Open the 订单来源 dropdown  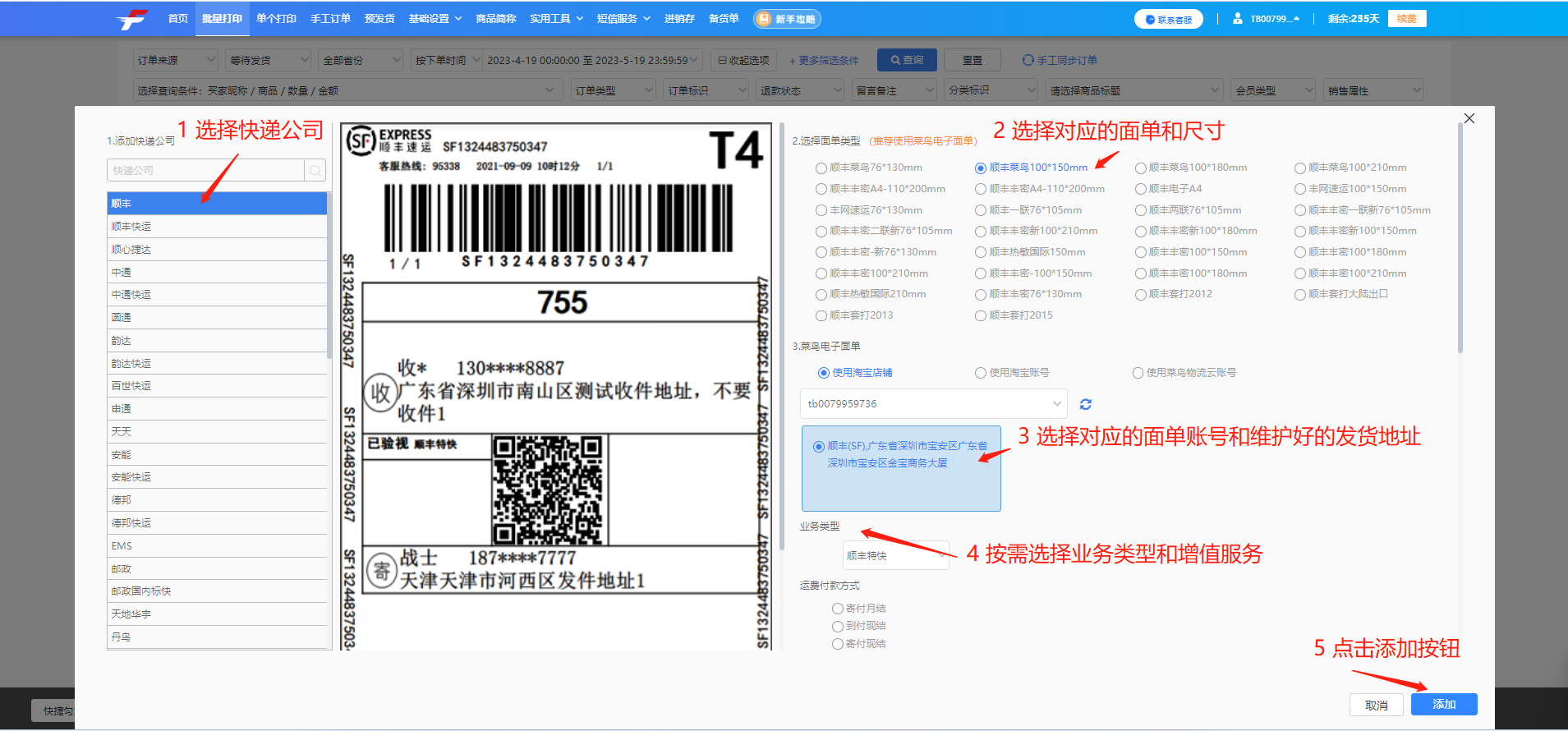176,60
